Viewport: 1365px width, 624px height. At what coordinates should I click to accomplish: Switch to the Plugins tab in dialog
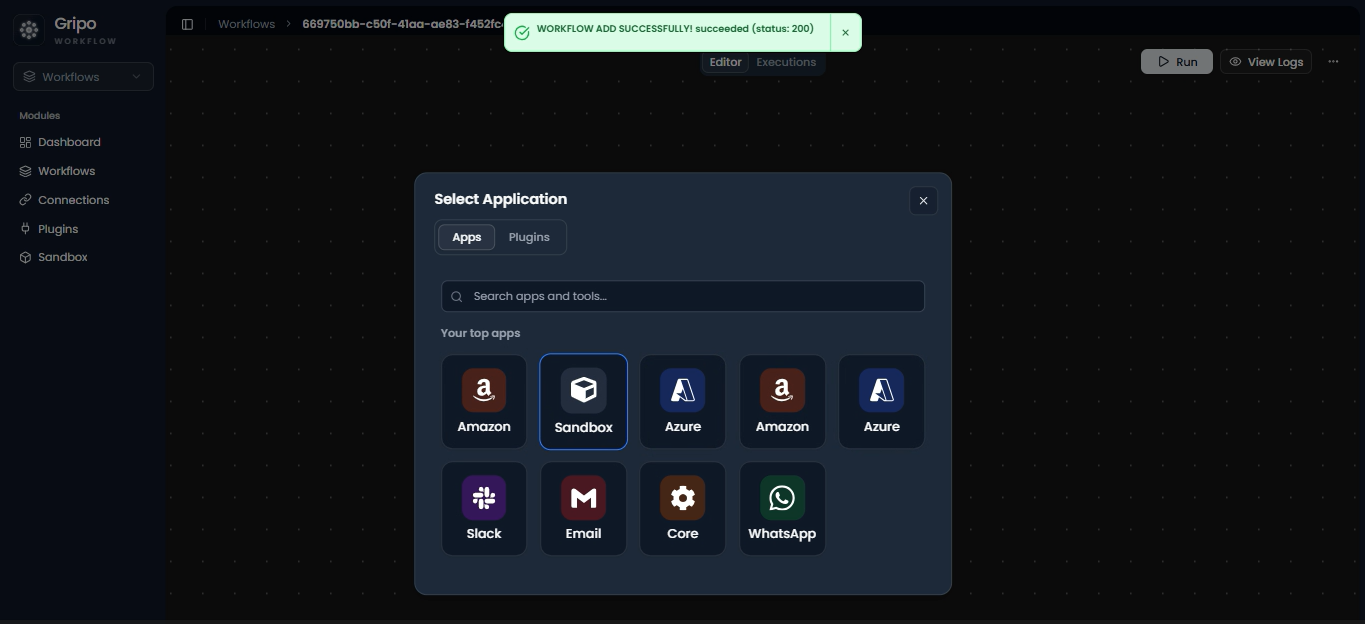coord(529,237)
